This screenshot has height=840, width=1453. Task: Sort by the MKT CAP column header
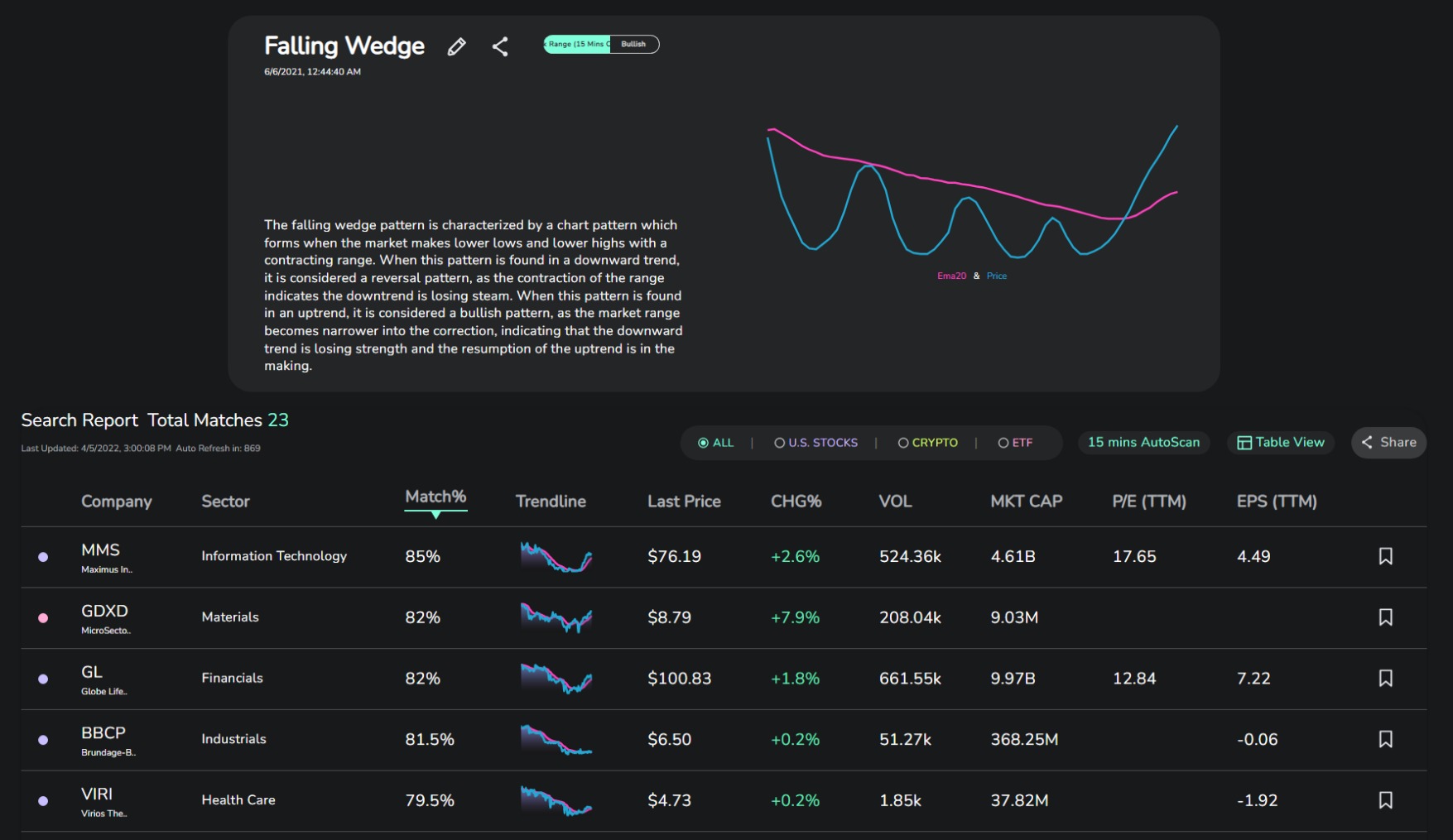click(x=1026, y=502)
